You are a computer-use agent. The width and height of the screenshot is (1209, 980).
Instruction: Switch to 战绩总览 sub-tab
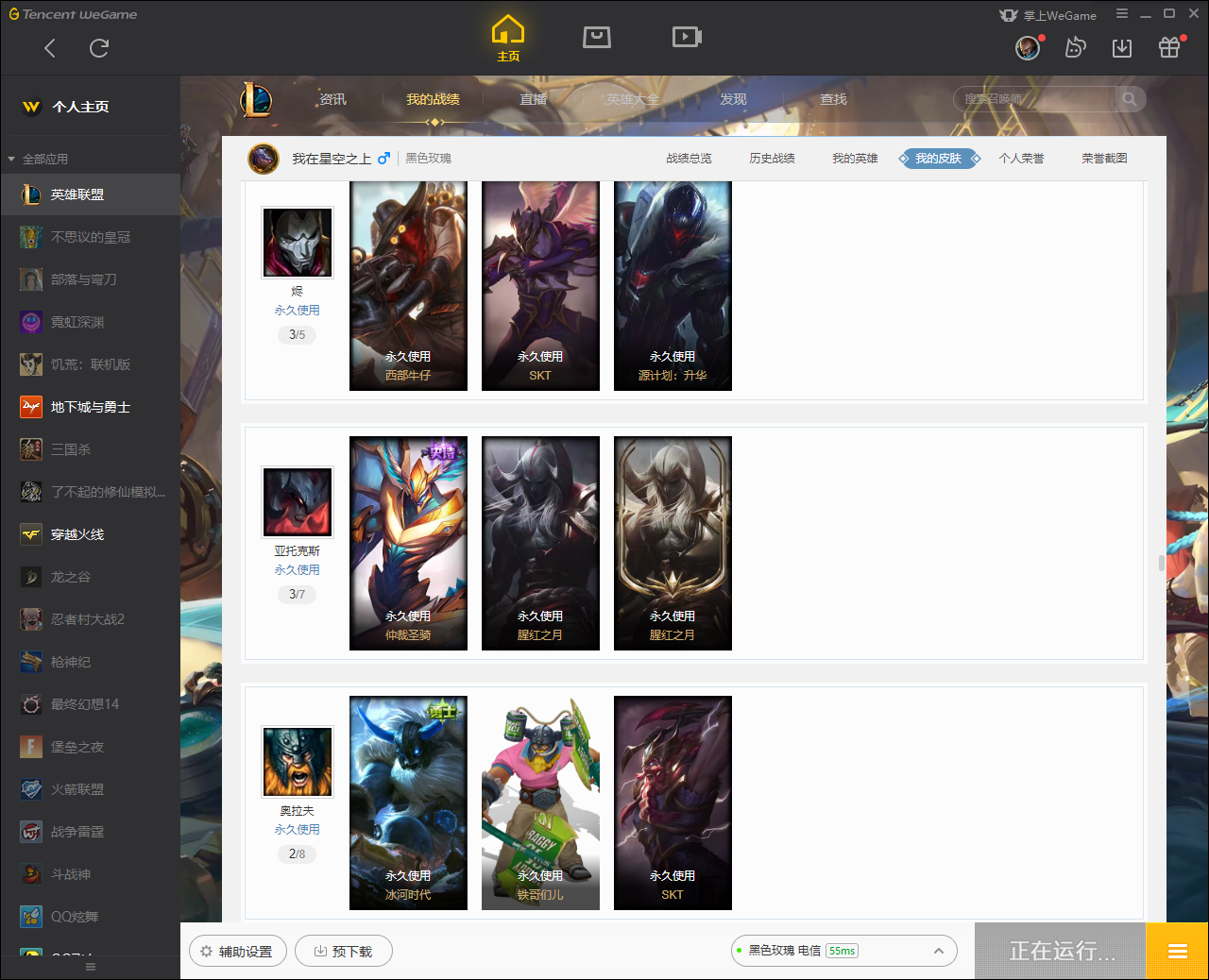689,159
